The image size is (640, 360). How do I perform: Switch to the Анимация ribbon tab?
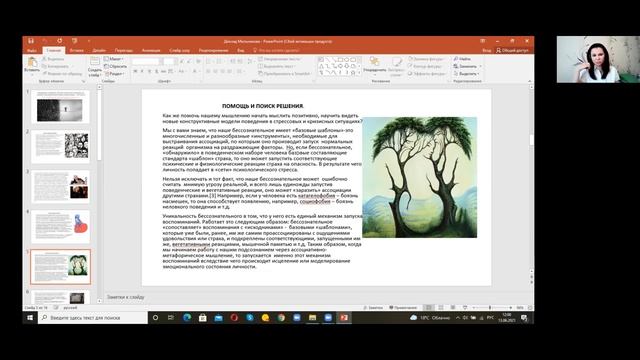point(151,51)
